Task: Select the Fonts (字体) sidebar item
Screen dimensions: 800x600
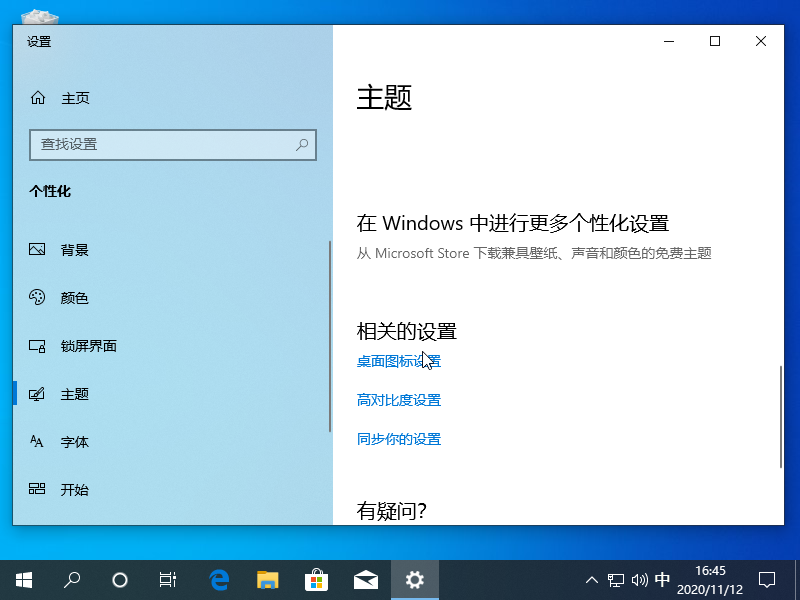Action: point(74,442)
